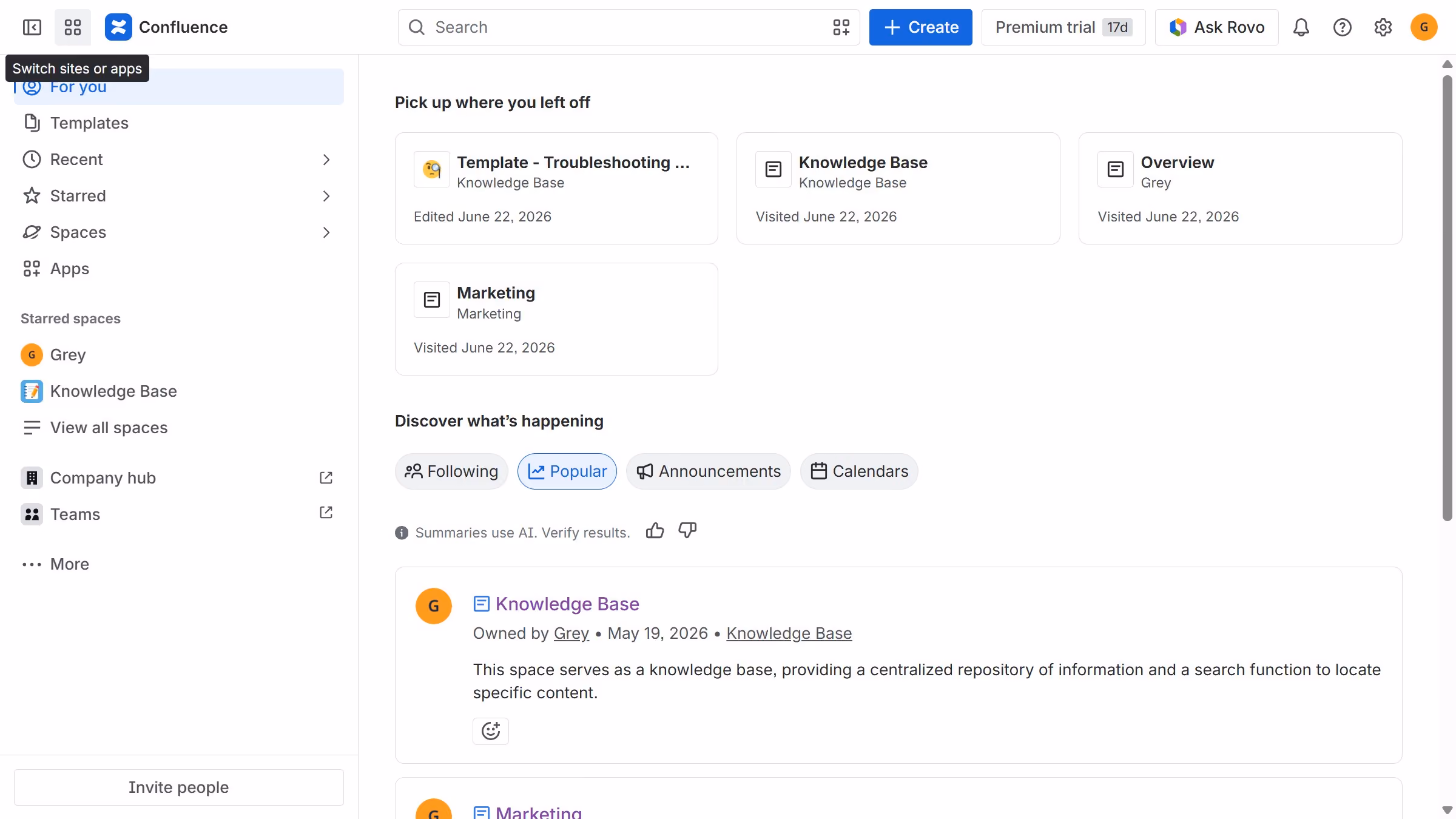Screen dimensions: 1456x819
Task: Open Company hub external link icon
Action: coord(326,478)
